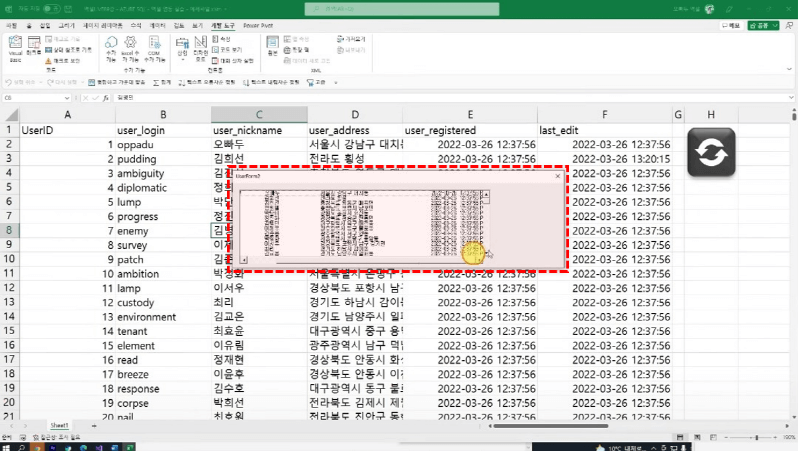Switch to Page Layout view in status bar
This screenshot has width=800, height=451.
697,437
